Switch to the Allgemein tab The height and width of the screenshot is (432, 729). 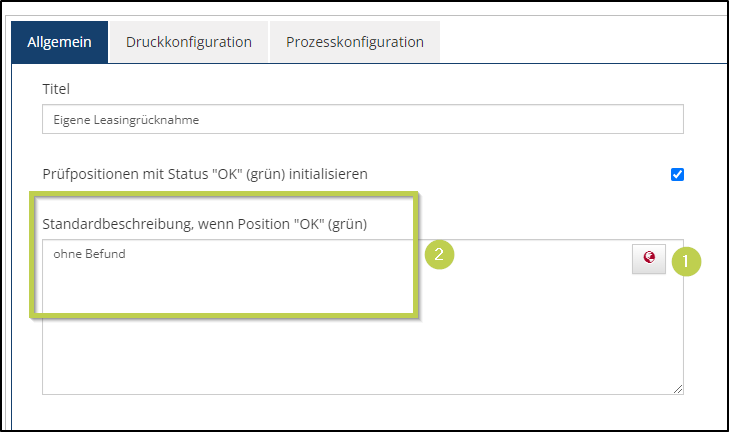pyautogui.click(x=59, y=42)
